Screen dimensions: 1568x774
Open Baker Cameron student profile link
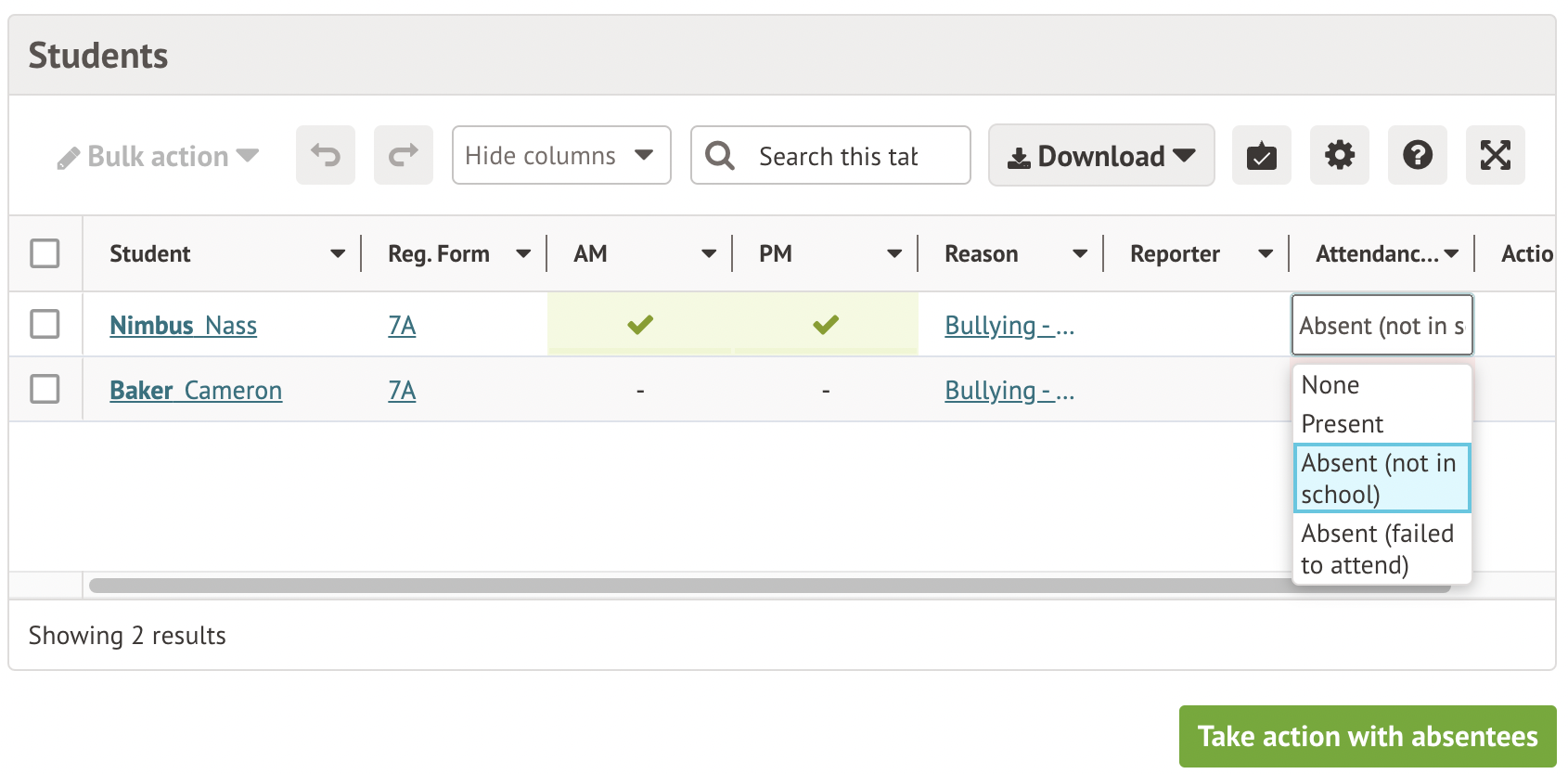(x=196, y=391)
